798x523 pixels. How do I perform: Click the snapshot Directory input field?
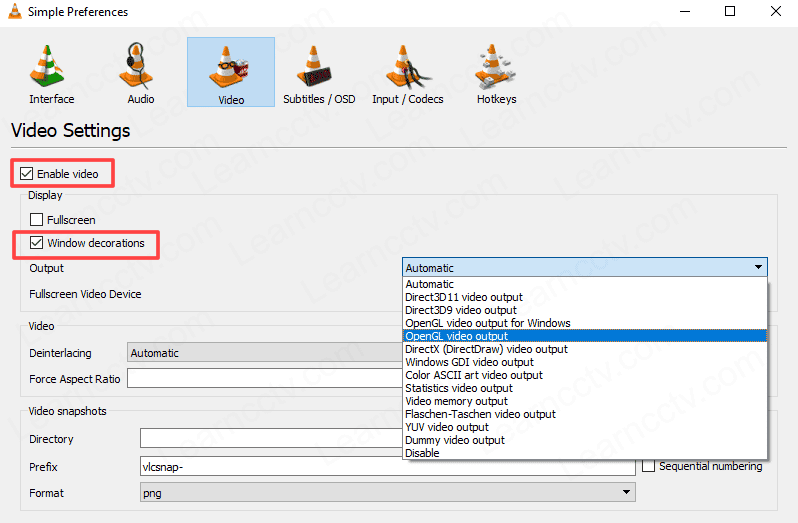tap(270, 439)
